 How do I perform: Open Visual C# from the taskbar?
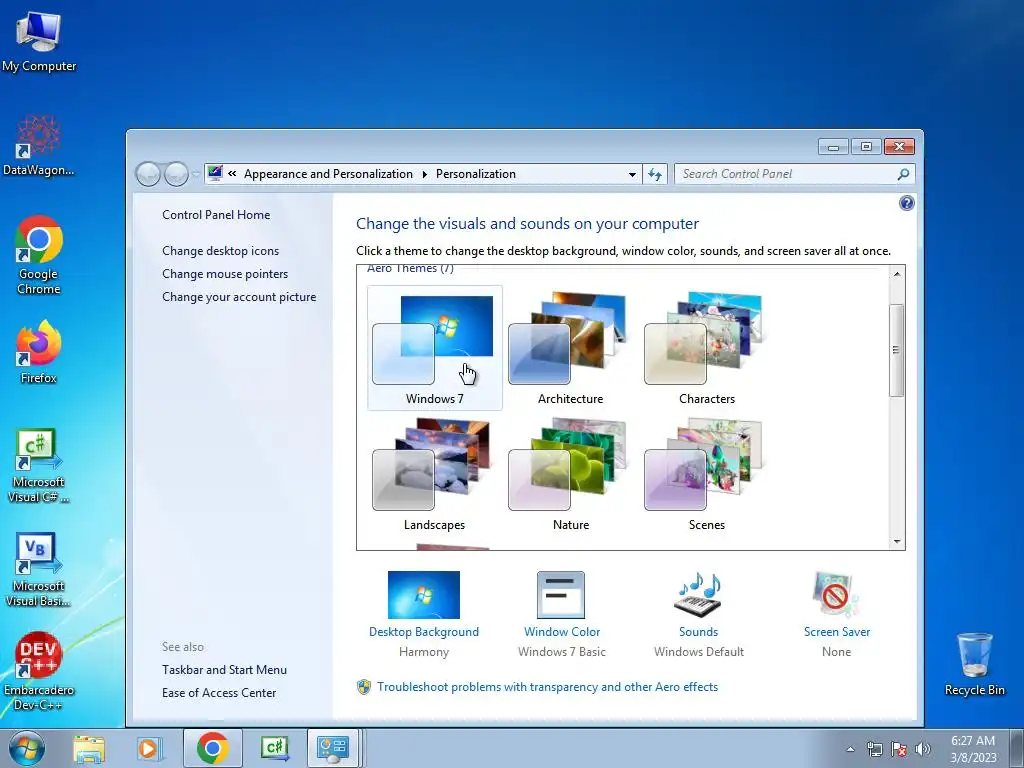pyautogui.click(x=274, y=748)
